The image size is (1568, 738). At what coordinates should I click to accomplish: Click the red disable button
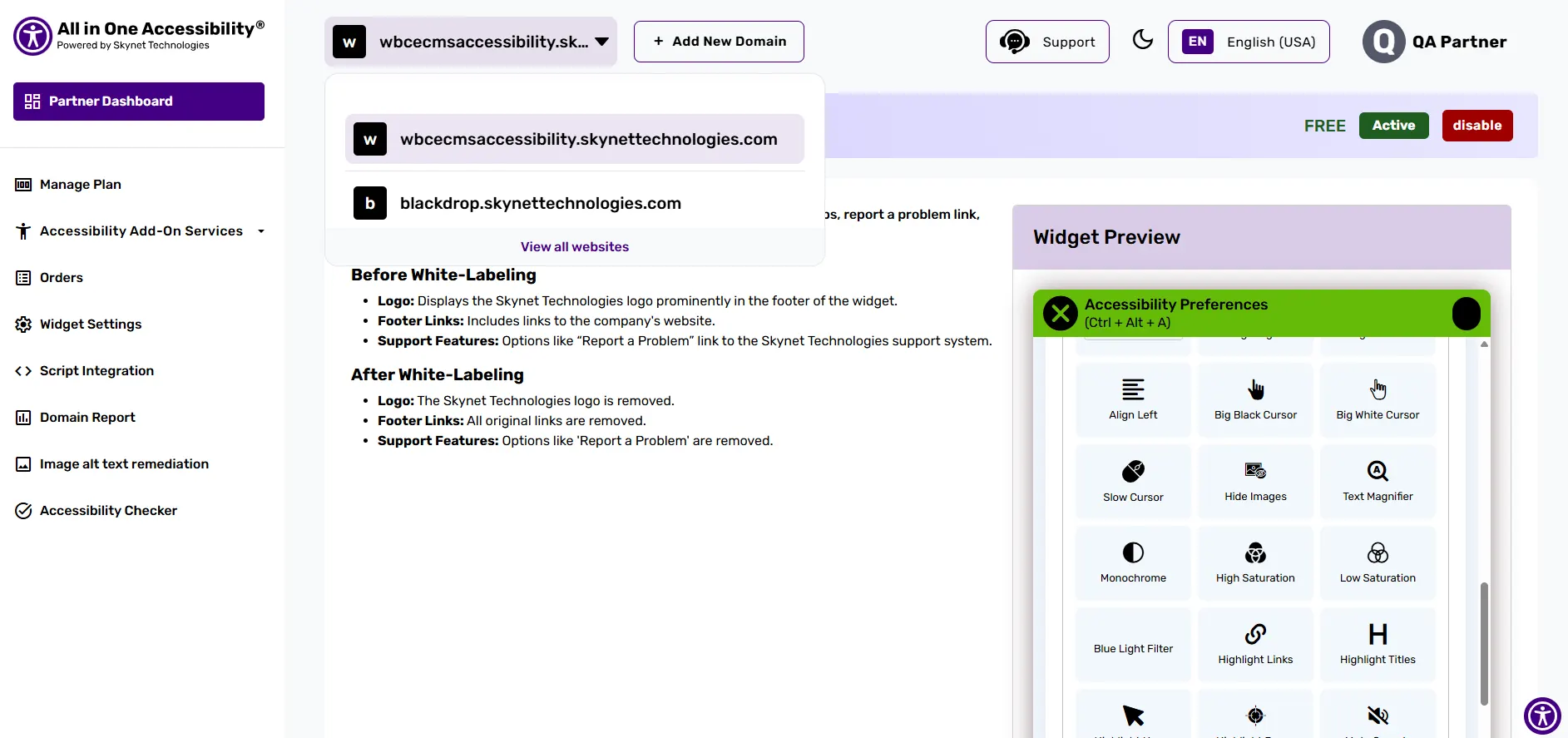point(1477,126)
